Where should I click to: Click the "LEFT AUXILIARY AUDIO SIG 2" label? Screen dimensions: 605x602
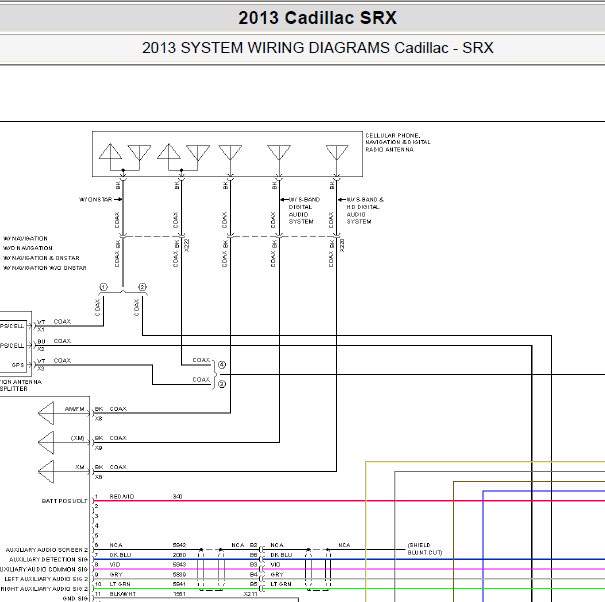coord(46,579)
